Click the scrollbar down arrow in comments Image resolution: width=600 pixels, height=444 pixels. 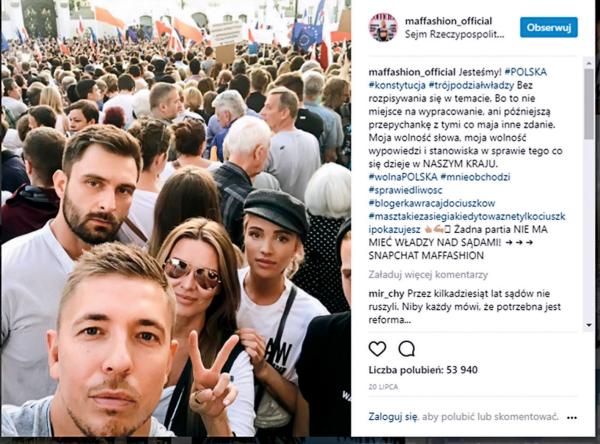pos(589,325)
